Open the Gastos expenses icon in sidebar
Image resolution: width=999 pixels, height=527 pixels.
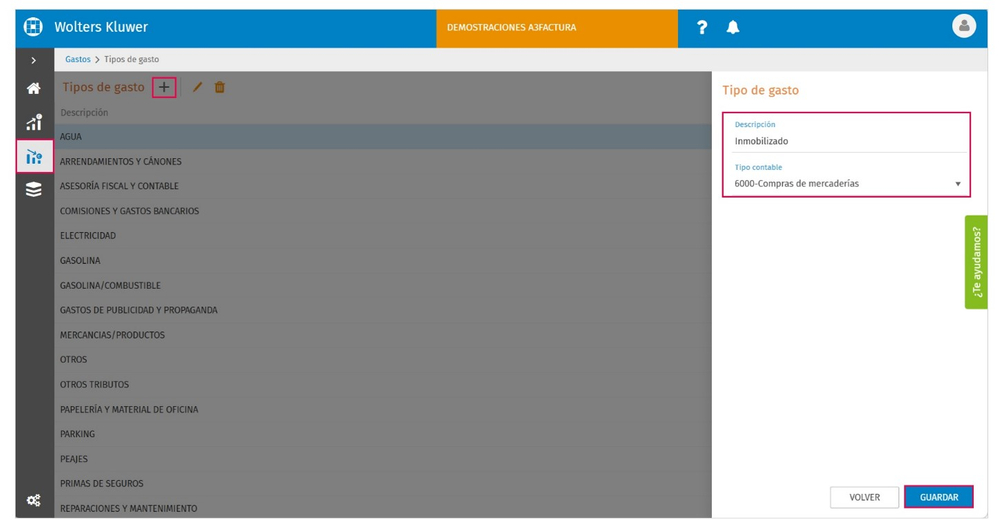click(x=34, y=157)
